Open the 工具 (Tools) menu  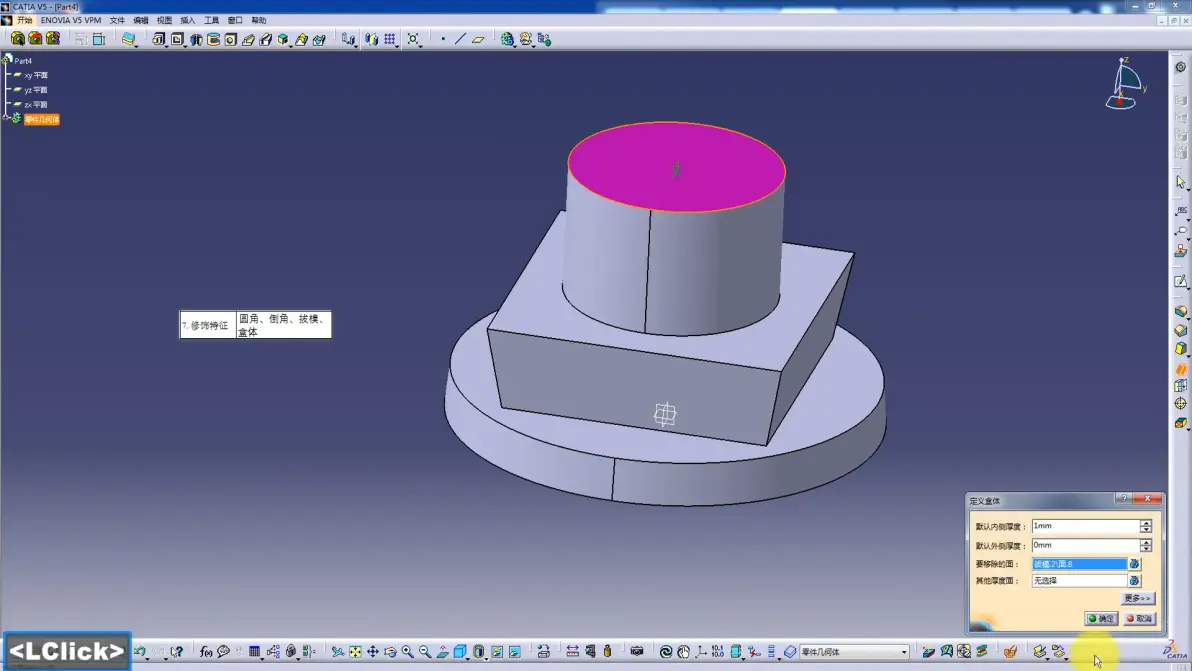[211, 21]
